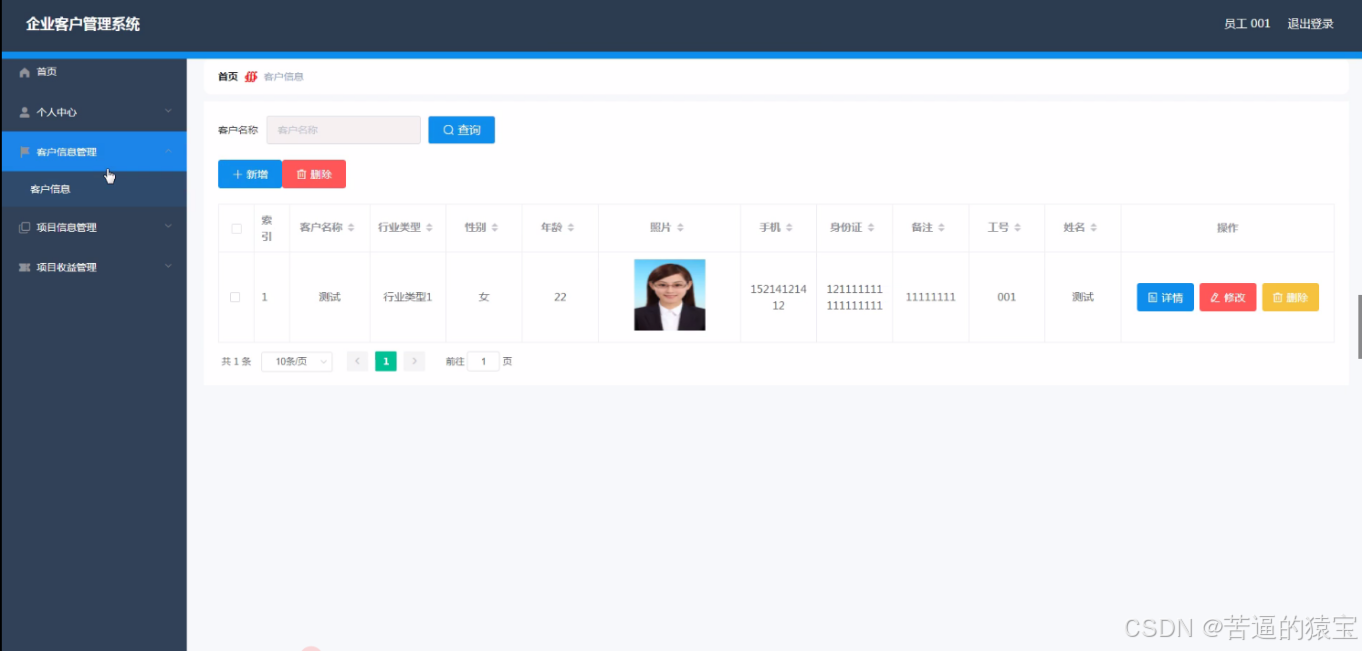Expand 项目收益管理 menu chevron
This screenshot has width=1362, height=651.
[x=168, y=266]
